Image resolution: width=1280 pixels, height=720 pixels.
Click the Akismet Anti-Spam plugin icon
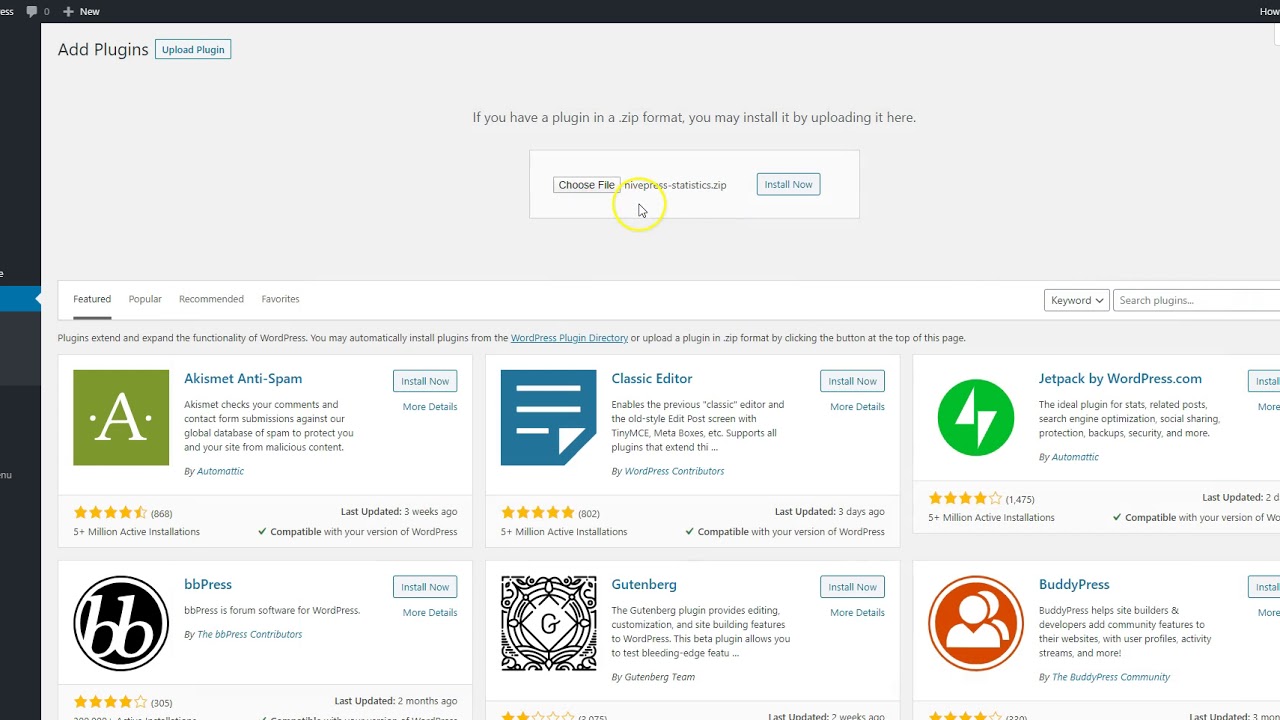click(x=121, y=417)
